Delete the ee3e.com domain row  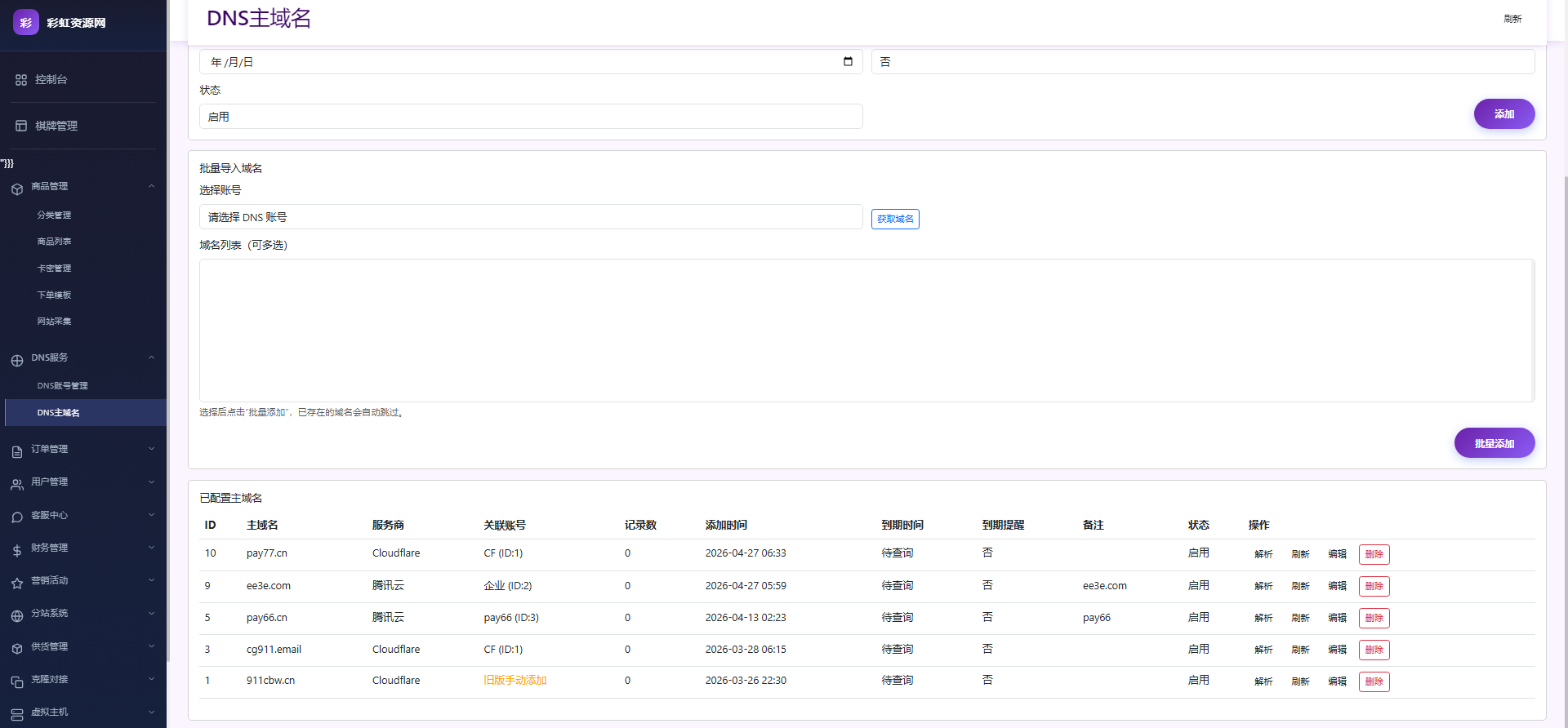pos(1374,586)
